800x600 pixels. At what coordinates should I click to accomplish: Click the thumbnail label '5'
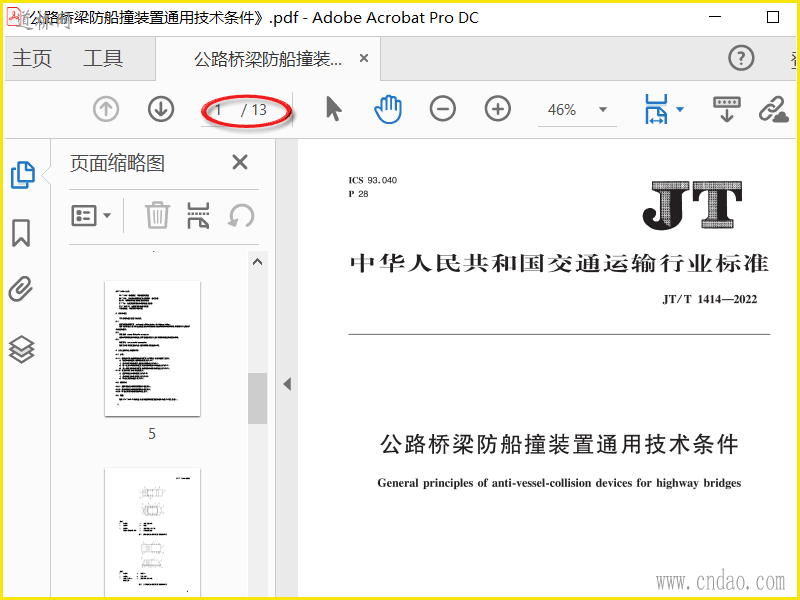(x=152, y=434)
